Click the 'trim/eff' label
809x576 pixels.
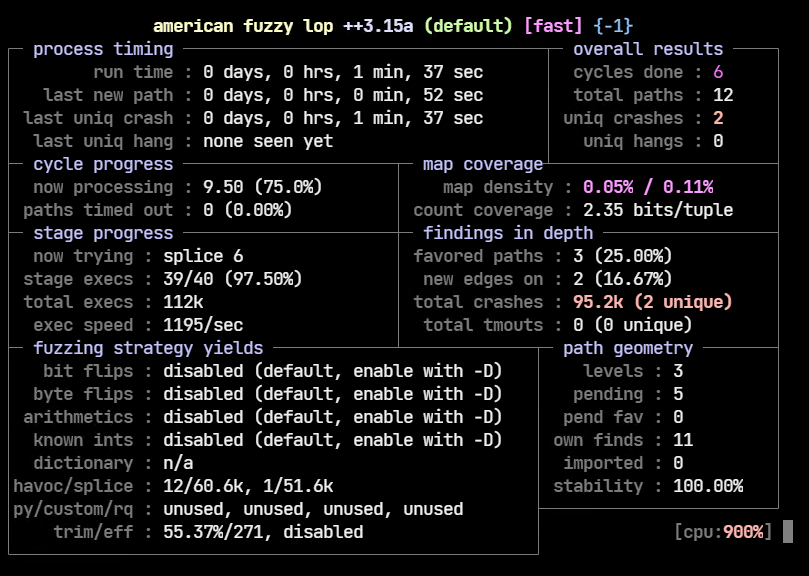click(93, 532)
